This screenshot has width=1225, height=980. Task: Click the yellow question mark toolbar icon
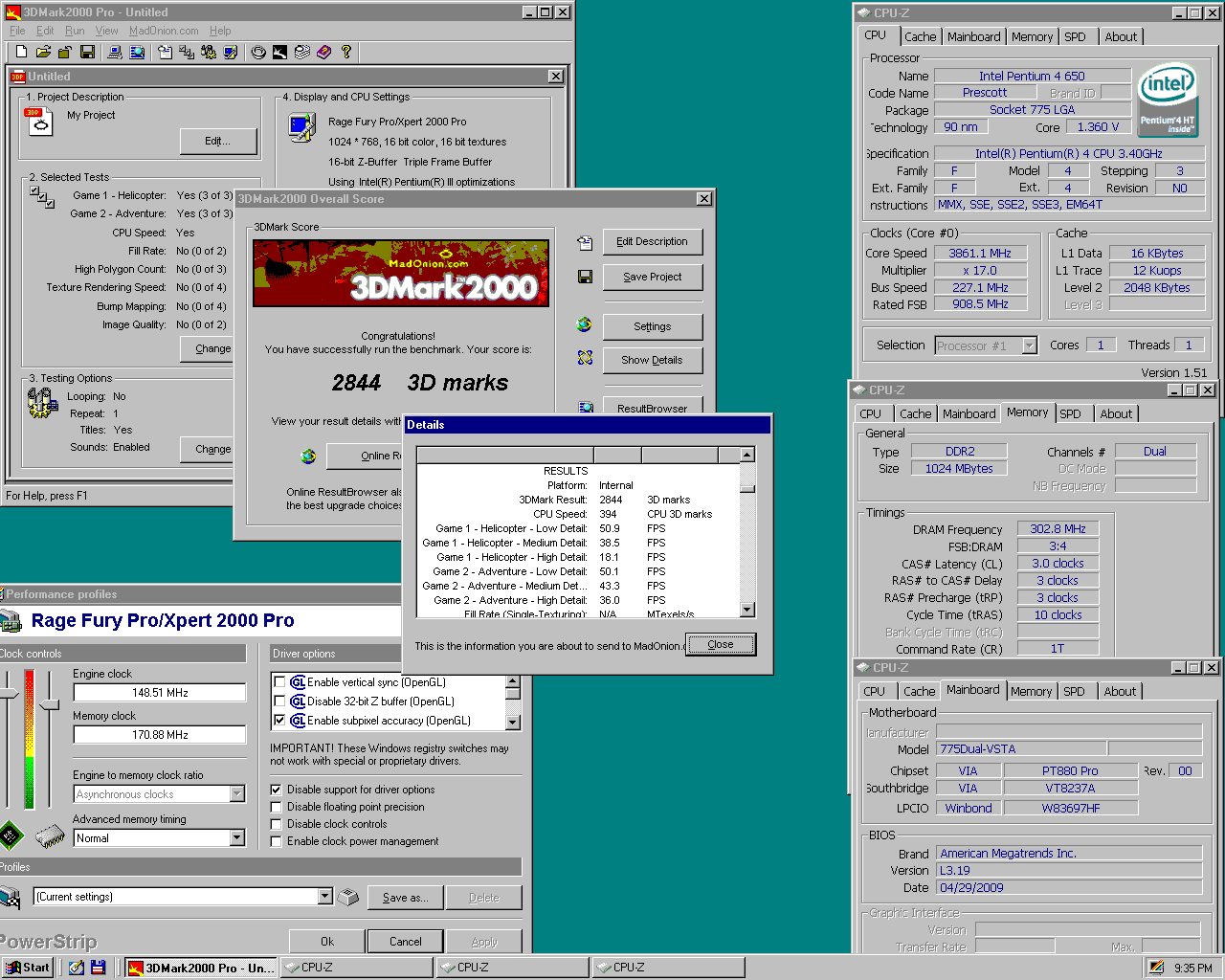point(345,52)
